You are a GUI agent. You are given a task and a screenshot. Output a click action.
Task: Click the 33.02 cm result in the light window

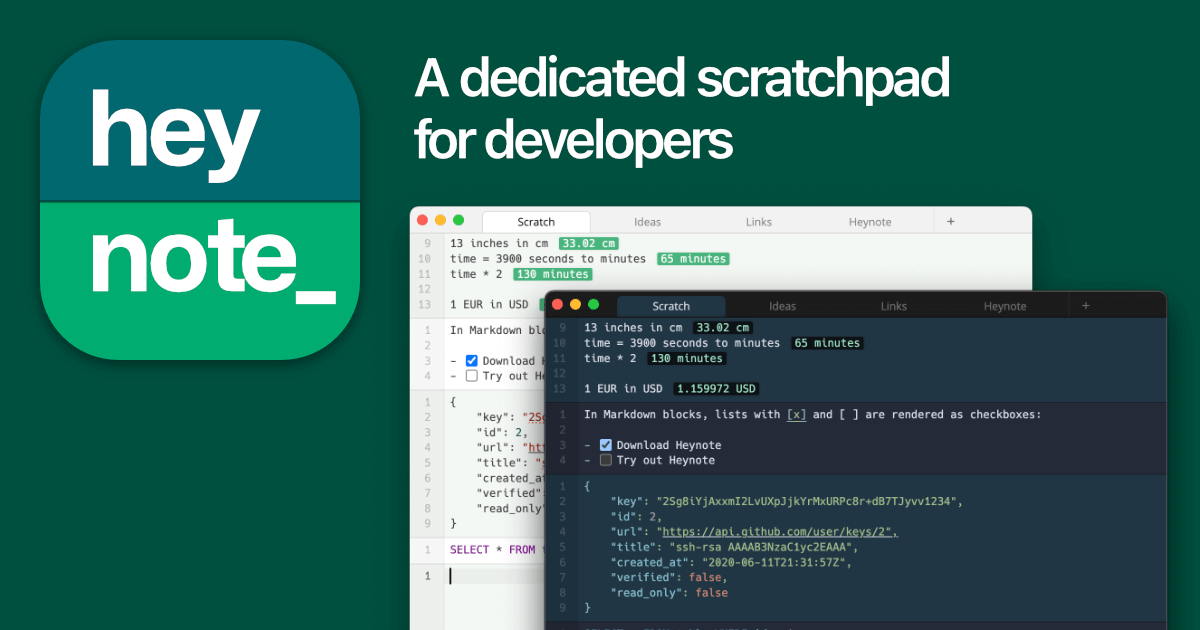point(589,244)
